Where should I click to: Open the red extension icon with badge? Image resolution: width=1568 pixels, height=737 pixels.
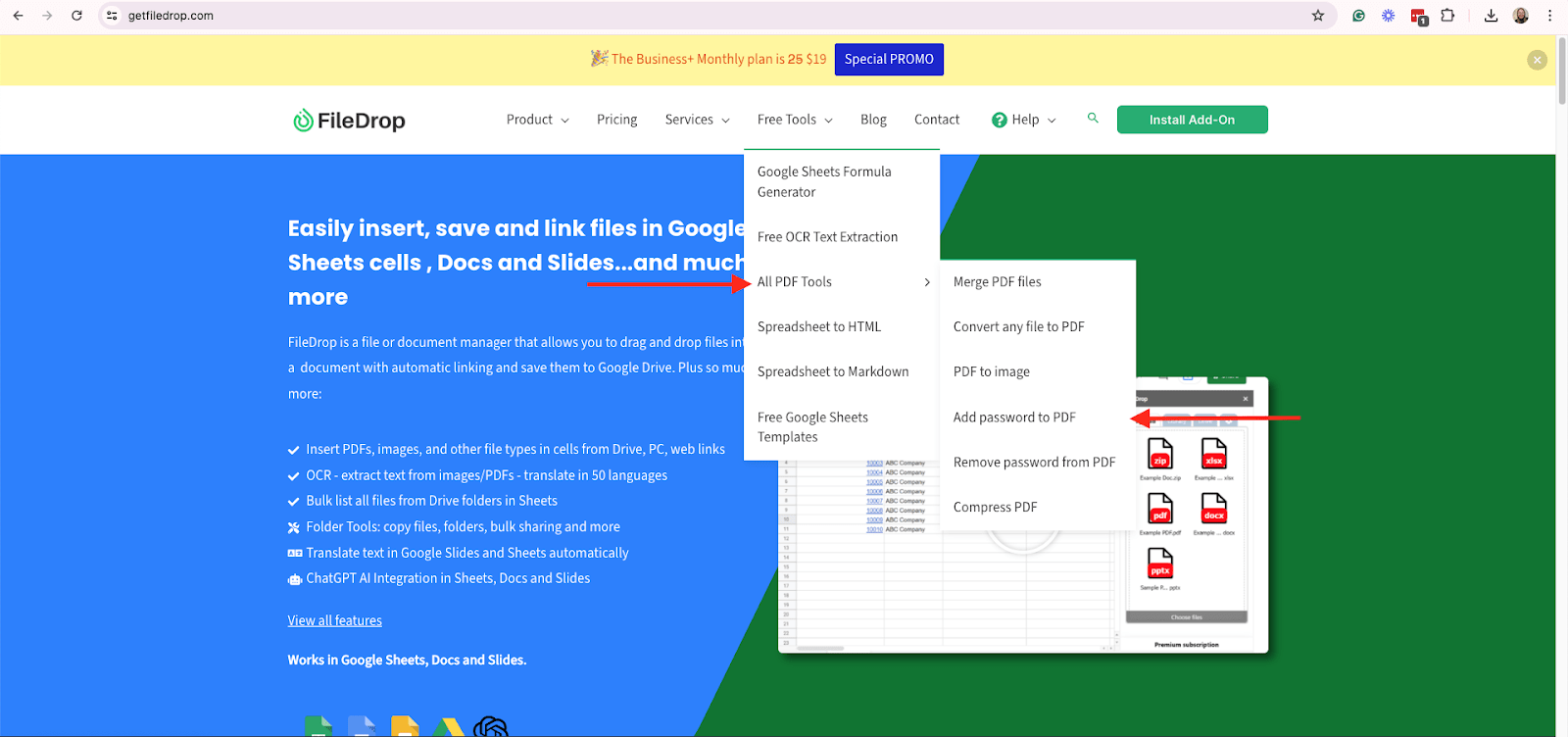click(x=1418, y=17)
